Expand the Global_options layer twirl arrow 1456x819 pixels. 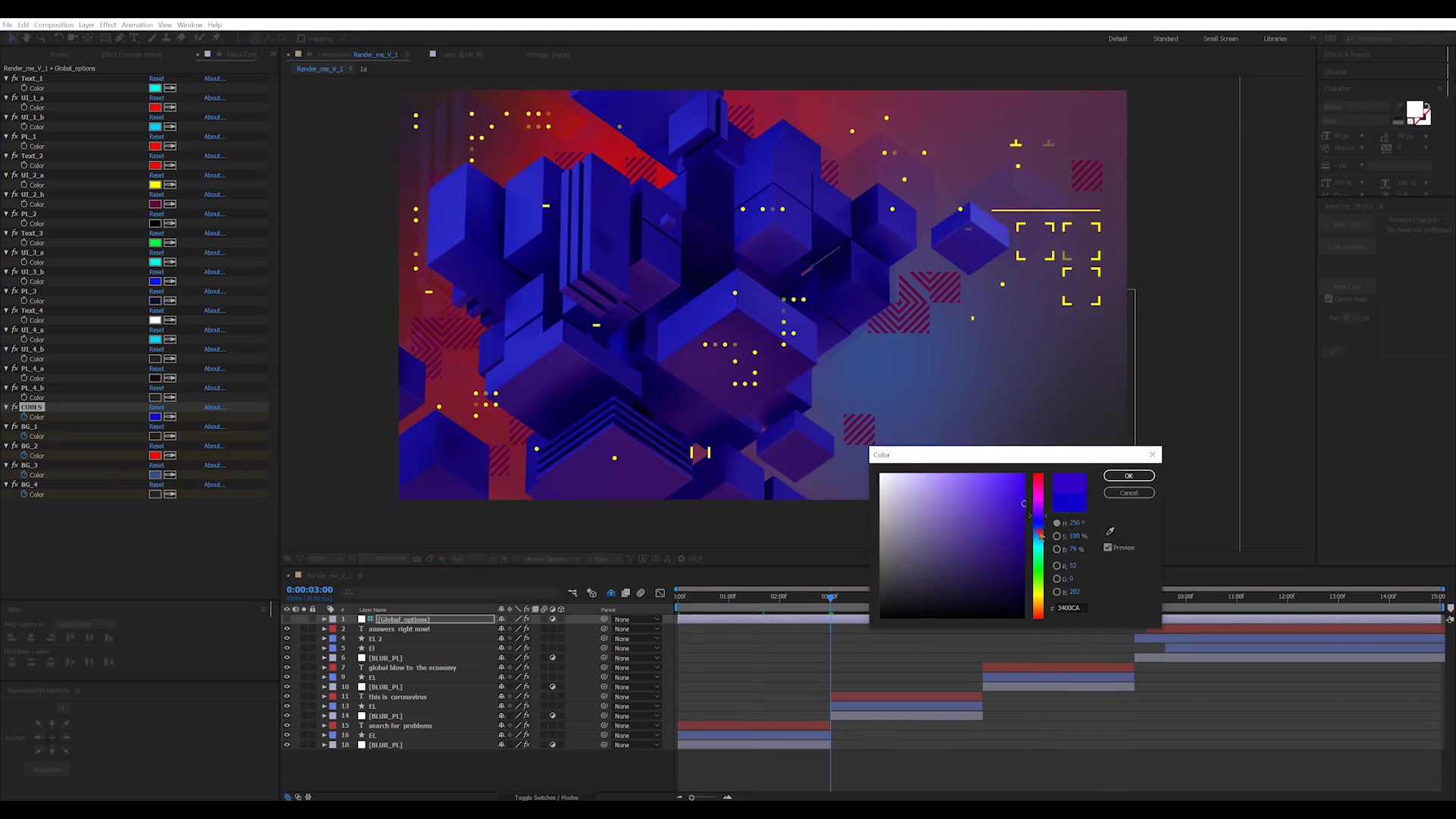coord(324,619)
